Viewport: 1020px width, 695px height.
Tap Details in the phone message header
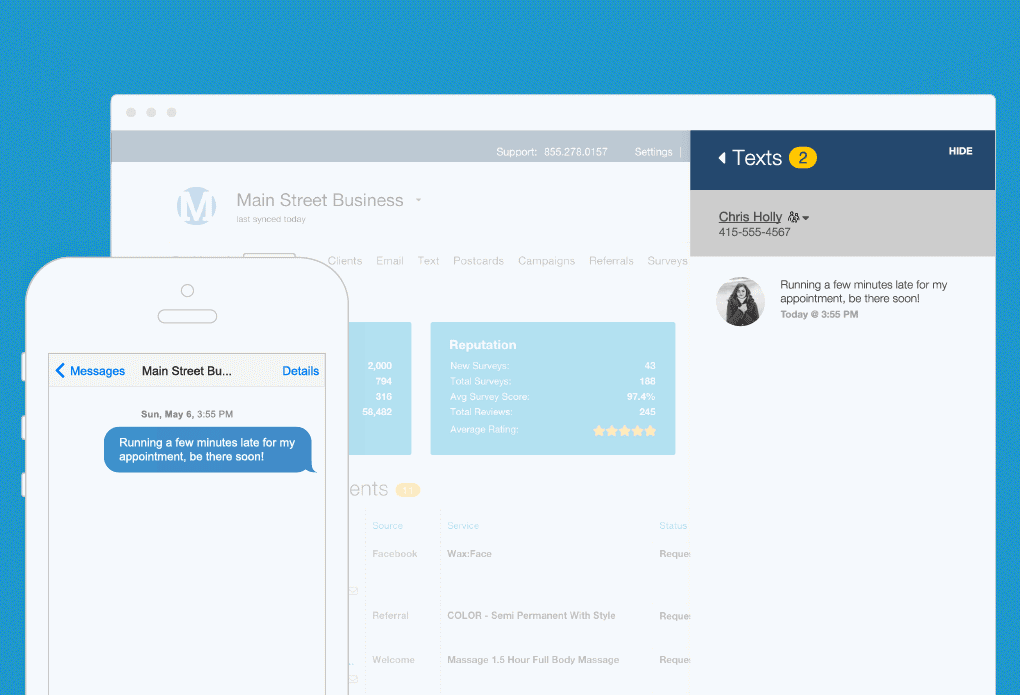tap(301, 371)
